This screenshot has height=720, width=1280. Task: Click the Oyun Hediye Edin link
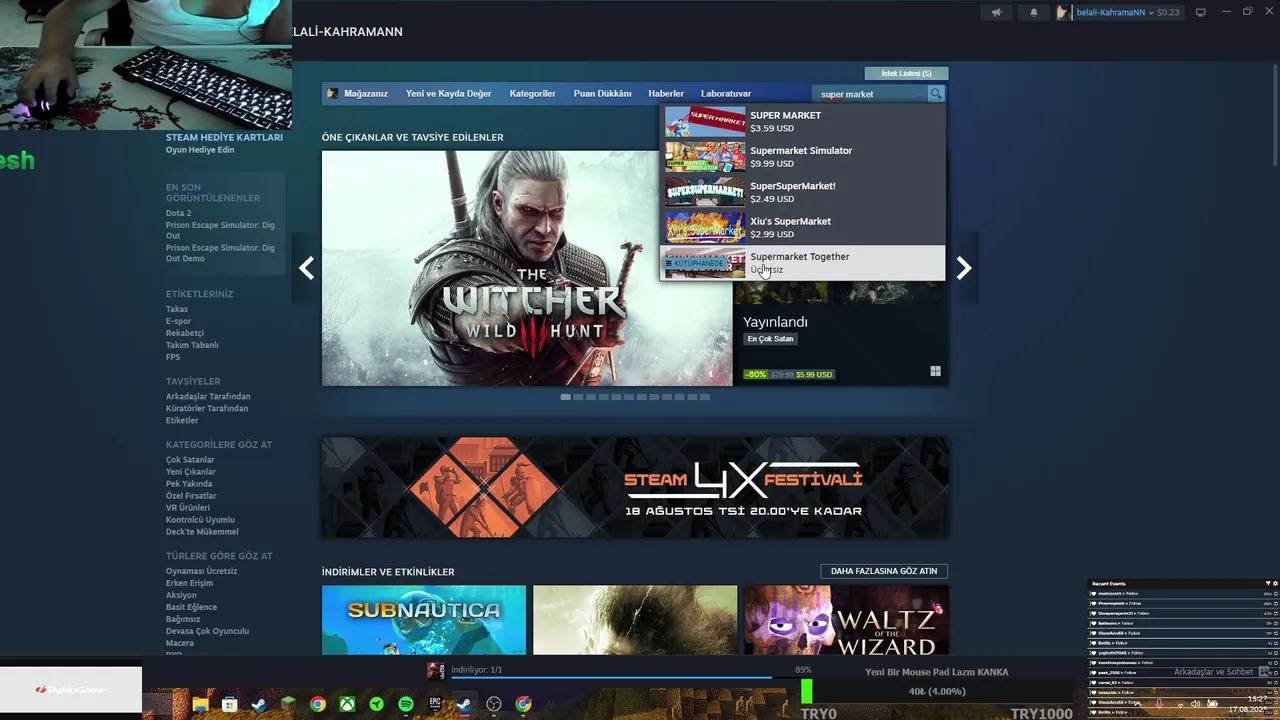200,150
